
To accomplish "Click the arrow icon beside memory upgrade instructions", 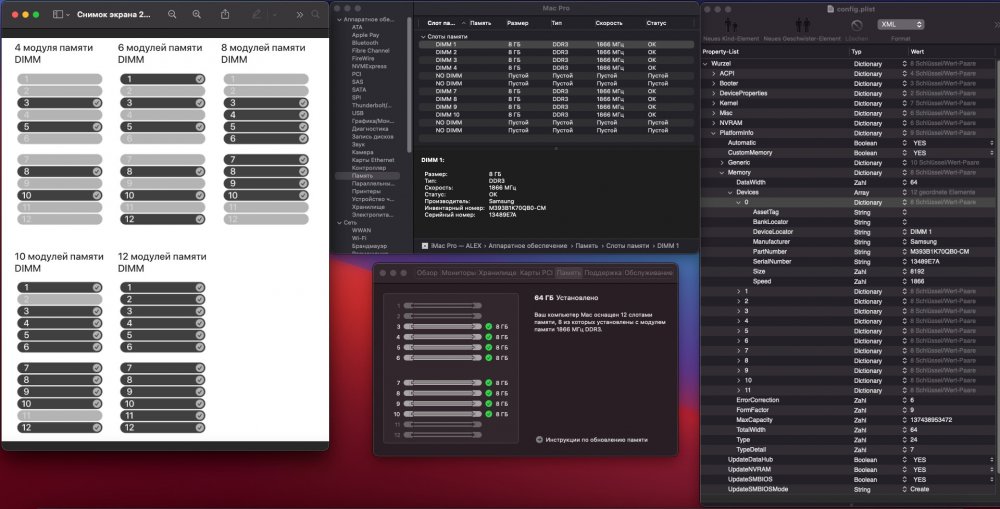I will click(539, 439).
